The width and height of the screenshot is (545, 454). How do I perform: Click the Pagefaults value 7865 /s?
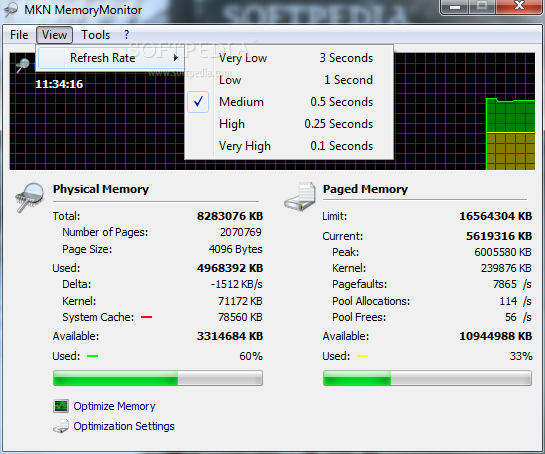point(512,284)
